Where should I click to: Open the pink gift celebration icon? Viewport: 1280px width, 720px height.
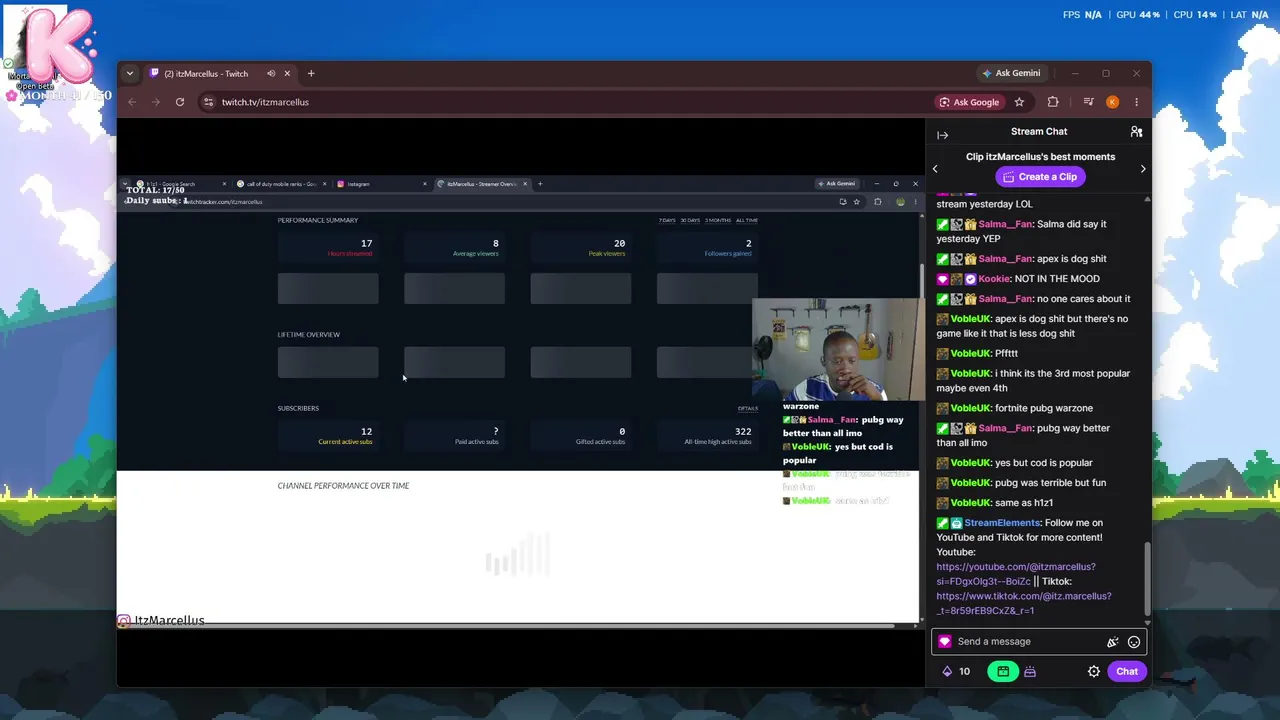pos(1030,672)
